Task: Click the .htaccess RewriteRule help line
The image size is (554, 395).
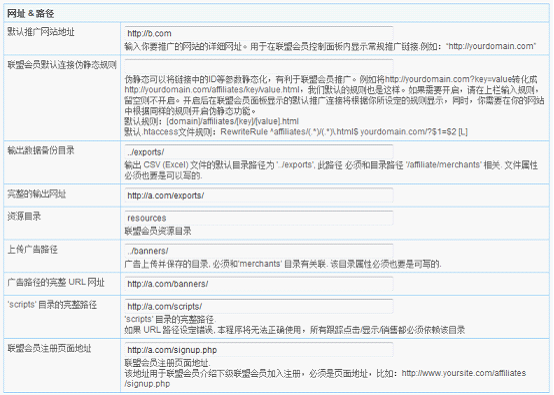Action: (x=296, y=132)
